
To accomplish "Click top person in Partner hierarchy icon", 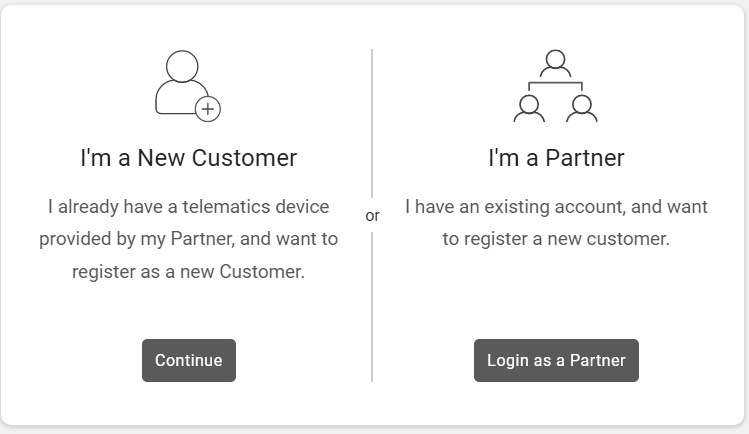I will [x=555, y=64].
